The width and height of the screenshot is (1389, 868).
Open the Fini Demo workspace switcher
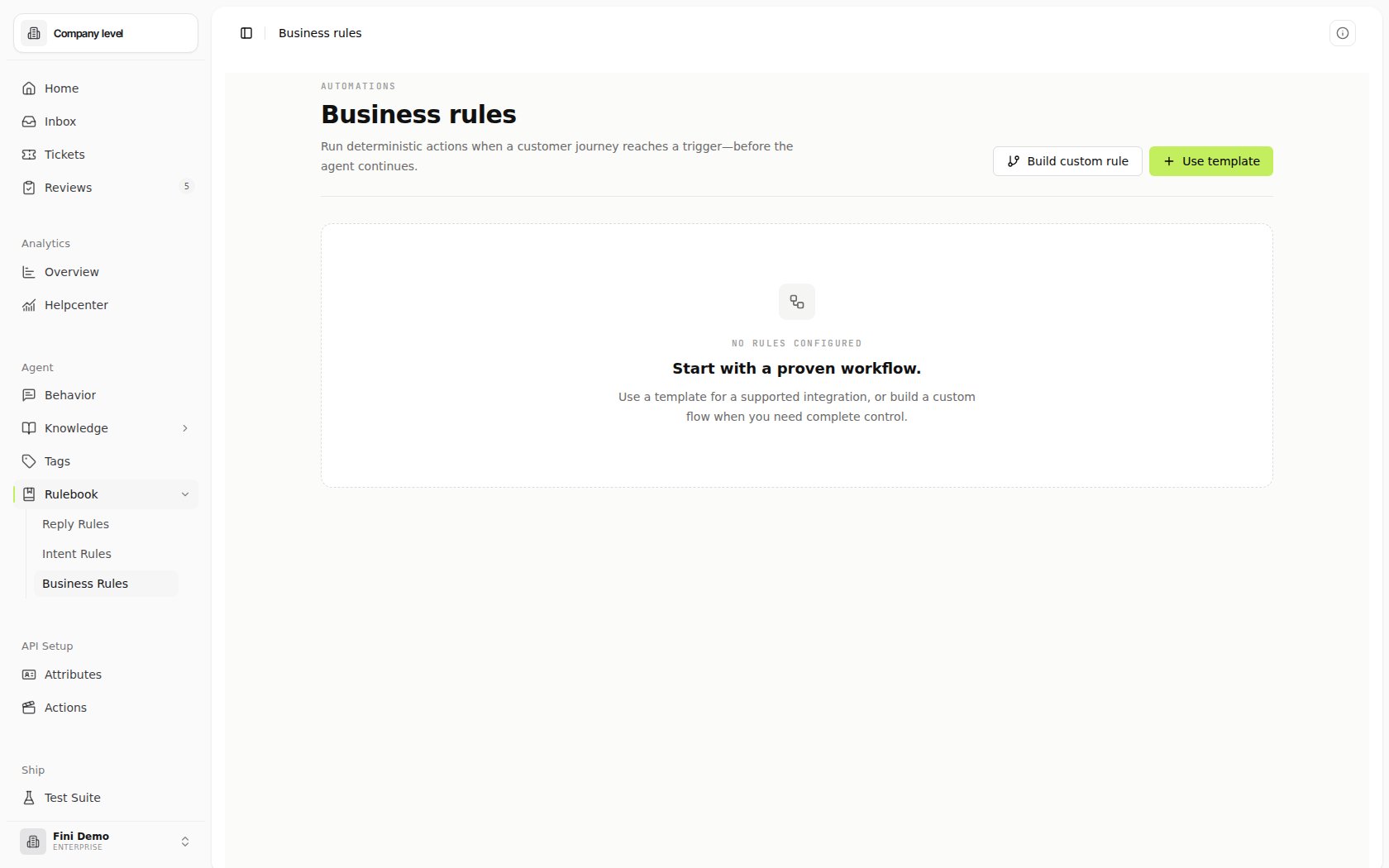pos(106,842)
